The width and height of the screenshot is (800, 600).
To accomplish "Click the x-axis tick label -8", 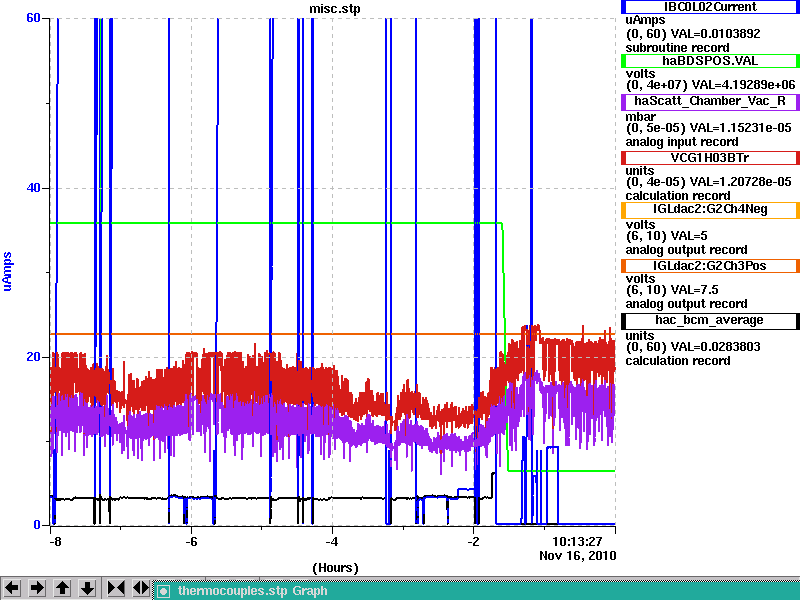I will pos(55,541).
